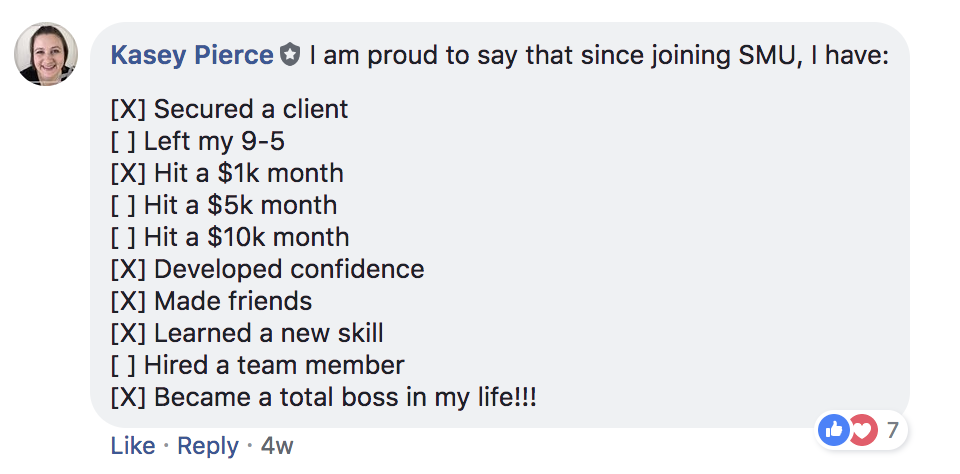Open the Kasey Pierce profile name link
The width and height of the screenshot is (960, 474).
click(191, 55)
